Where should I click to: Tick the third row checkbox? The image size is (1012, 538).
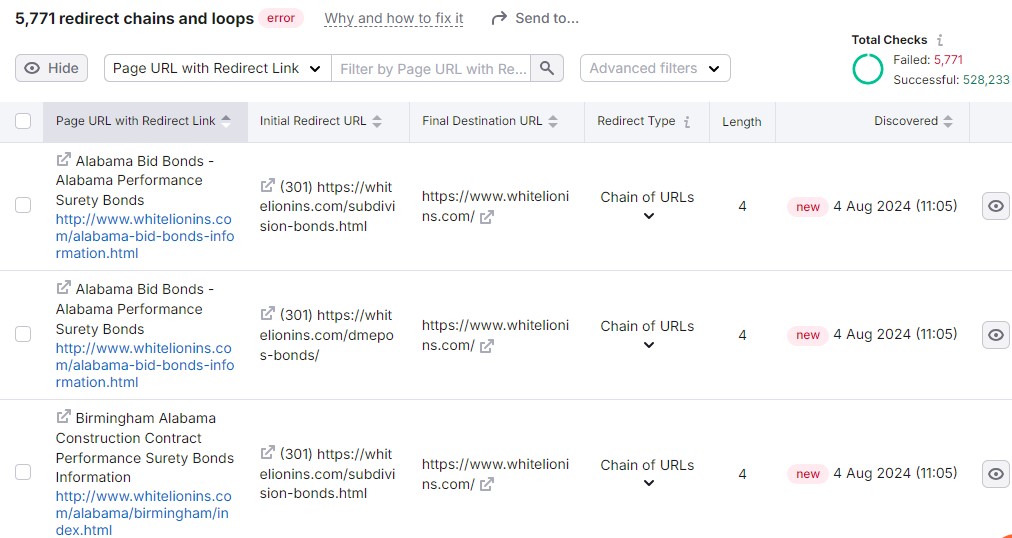pos(23,473)
